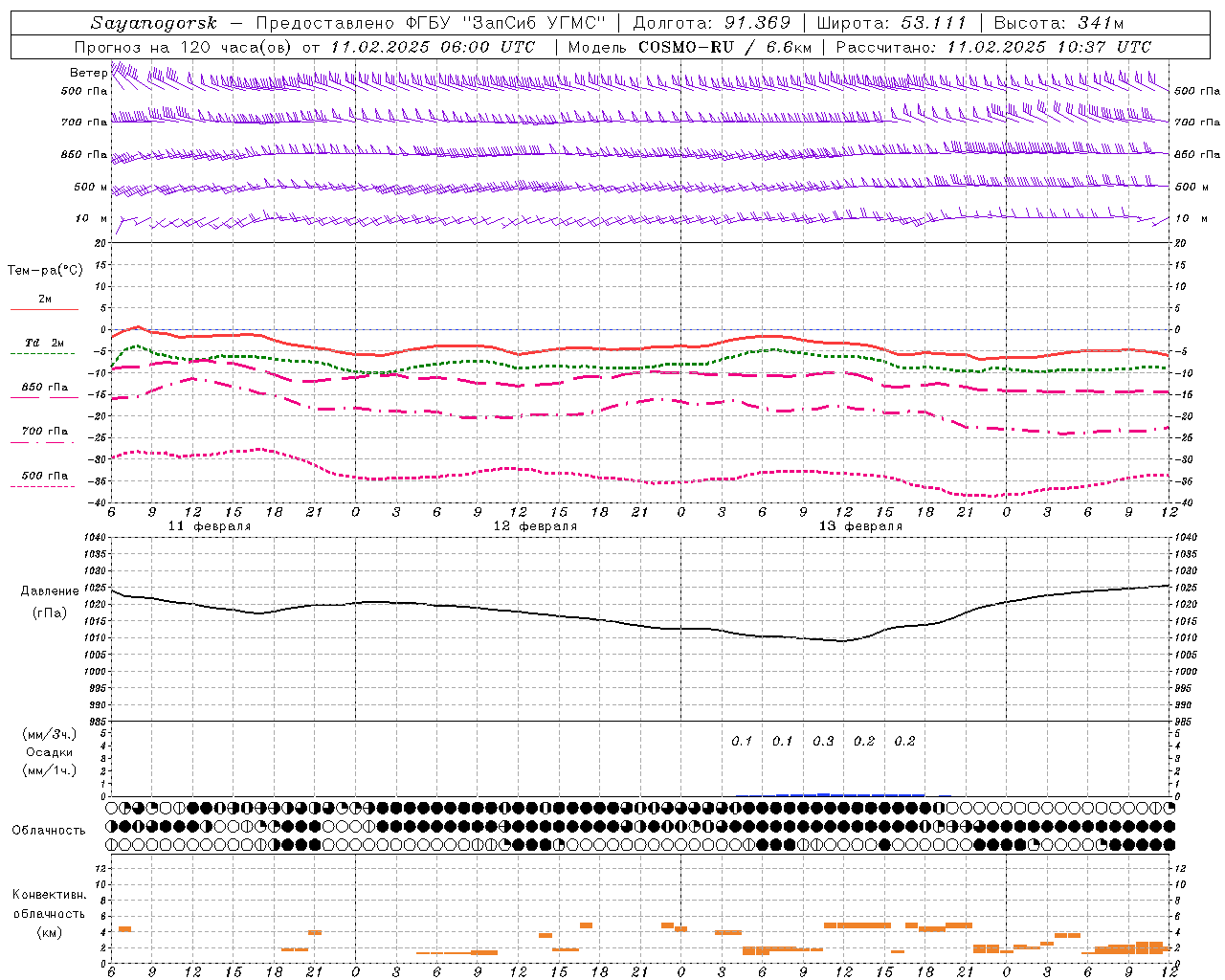Click the '13 февраля' date label
This screenshot has width=1225, height=980.
[x=860, y=526]
